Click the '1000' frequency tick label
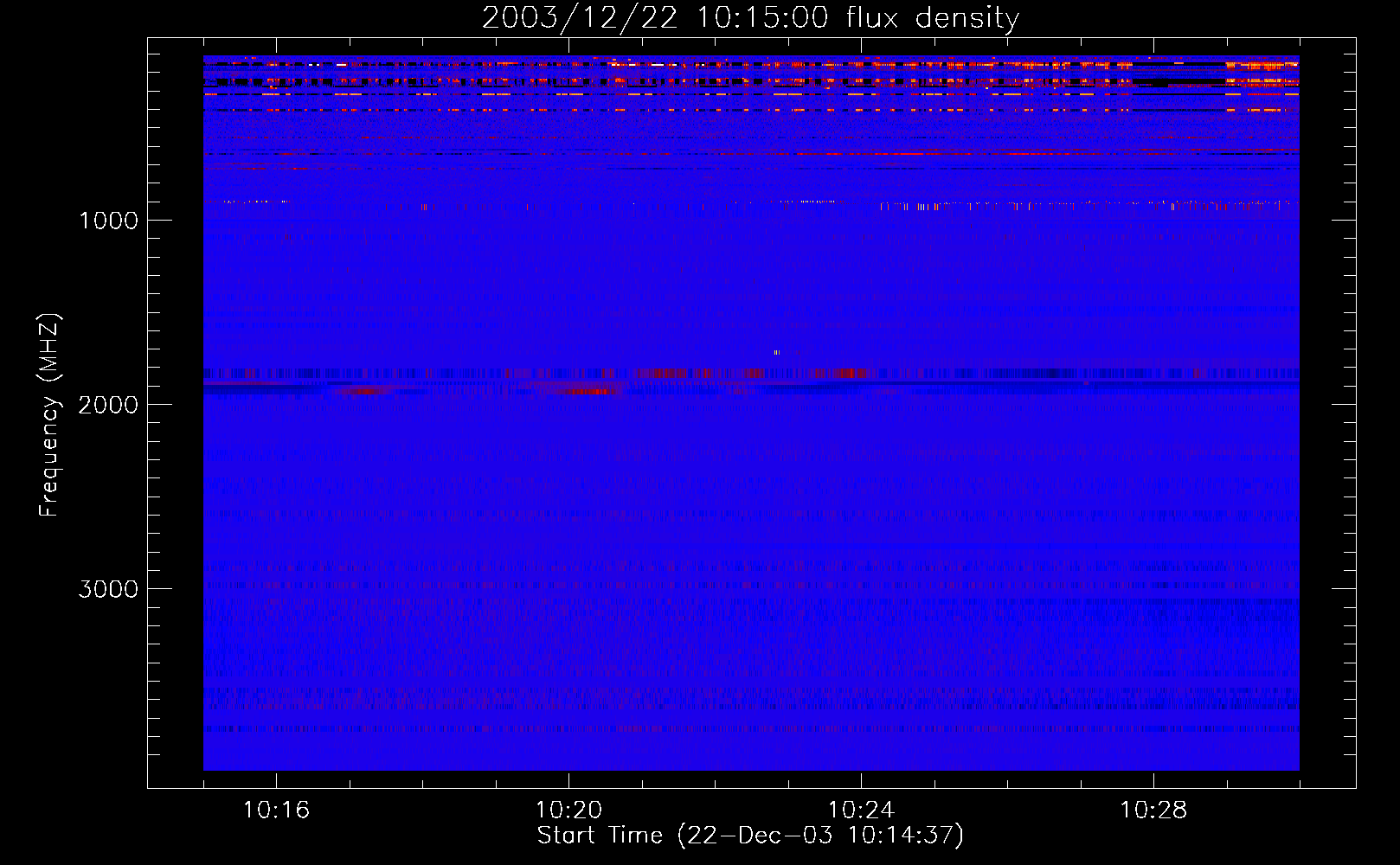Image resolution: width=1400 pixels, height=865 pixels. (x=108, y=221)
